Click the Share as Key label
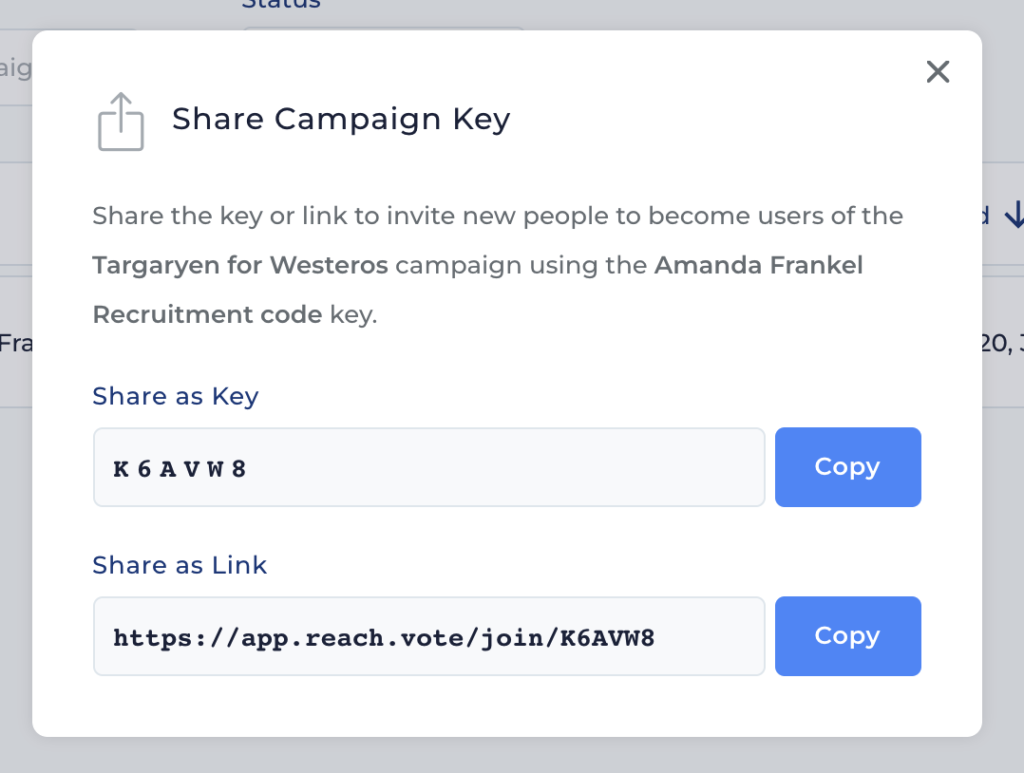The height and width of the screenshot is (773, 1024). tap(176, 396)
